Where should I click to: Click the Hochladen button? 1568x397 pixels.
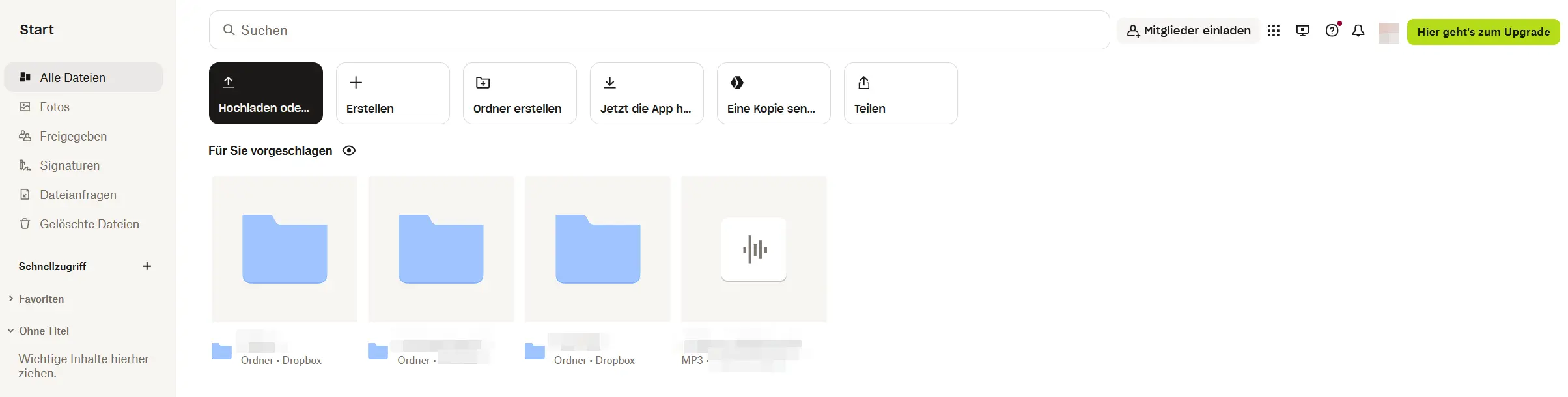(266, 93)
